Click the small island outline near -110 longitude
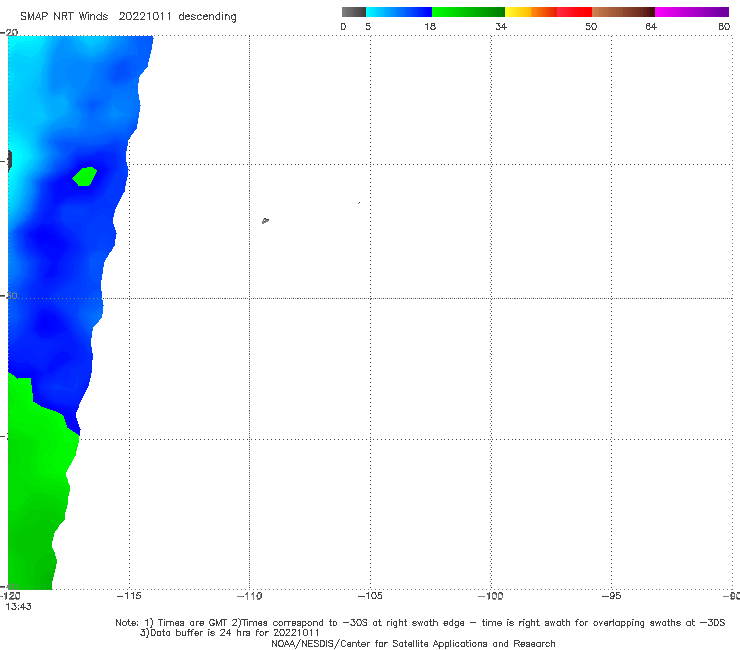 [265, 220]
